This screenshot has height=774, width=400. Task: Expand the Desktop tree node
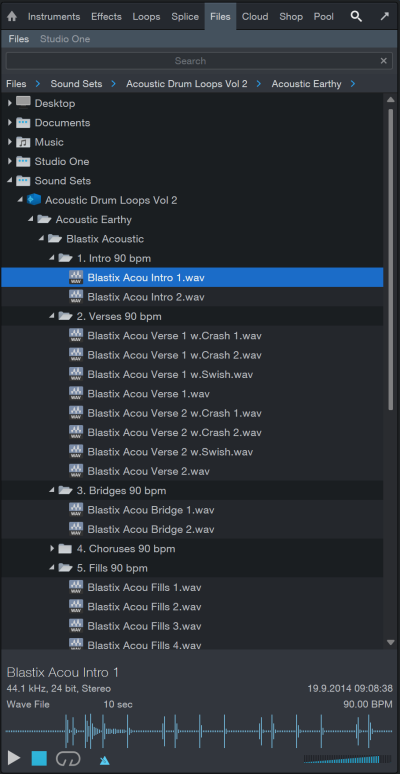[x=9, y=103]
